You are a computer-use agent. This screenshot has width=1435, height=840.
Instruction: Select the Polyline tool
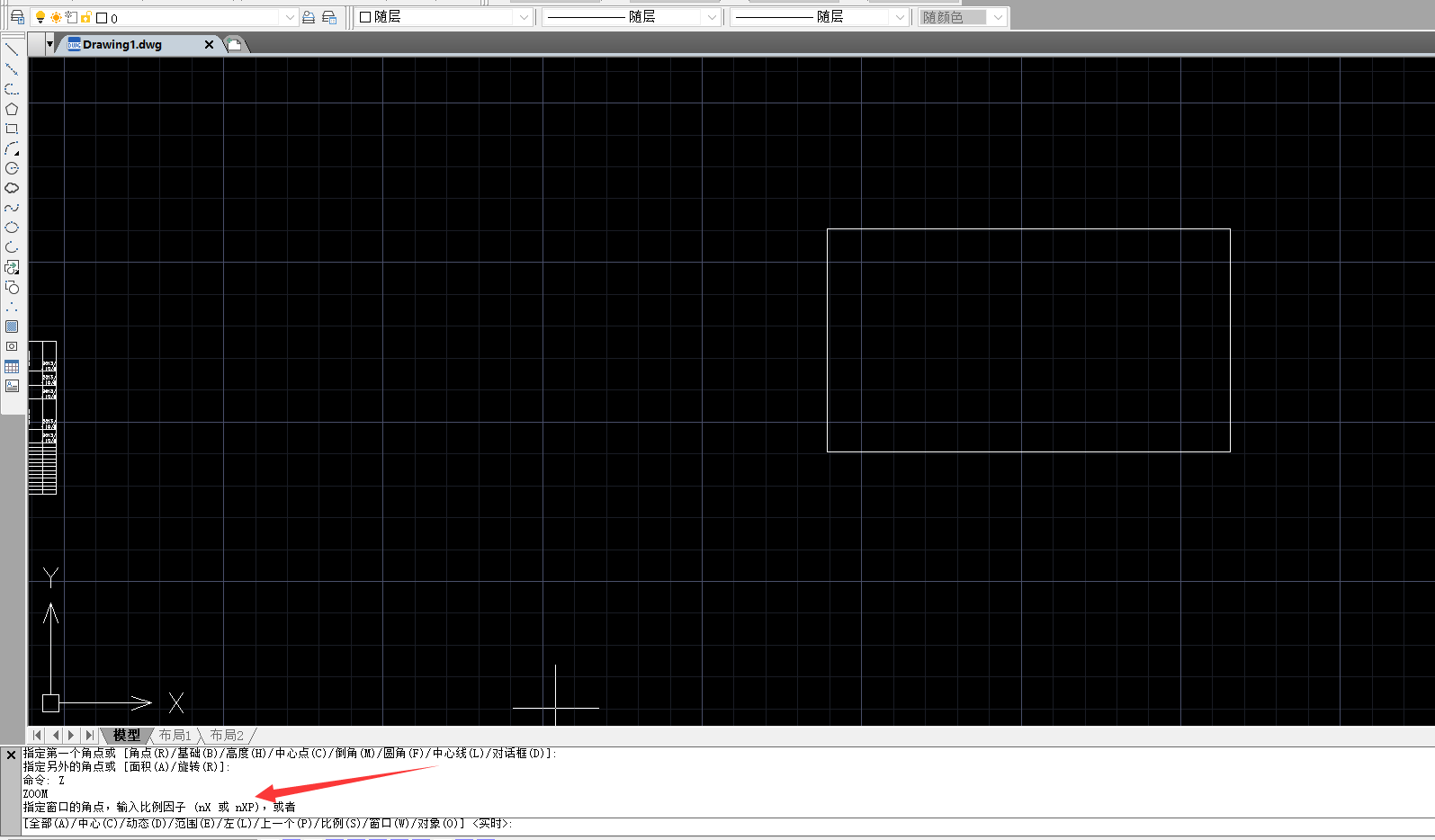(x=12, y=89)
